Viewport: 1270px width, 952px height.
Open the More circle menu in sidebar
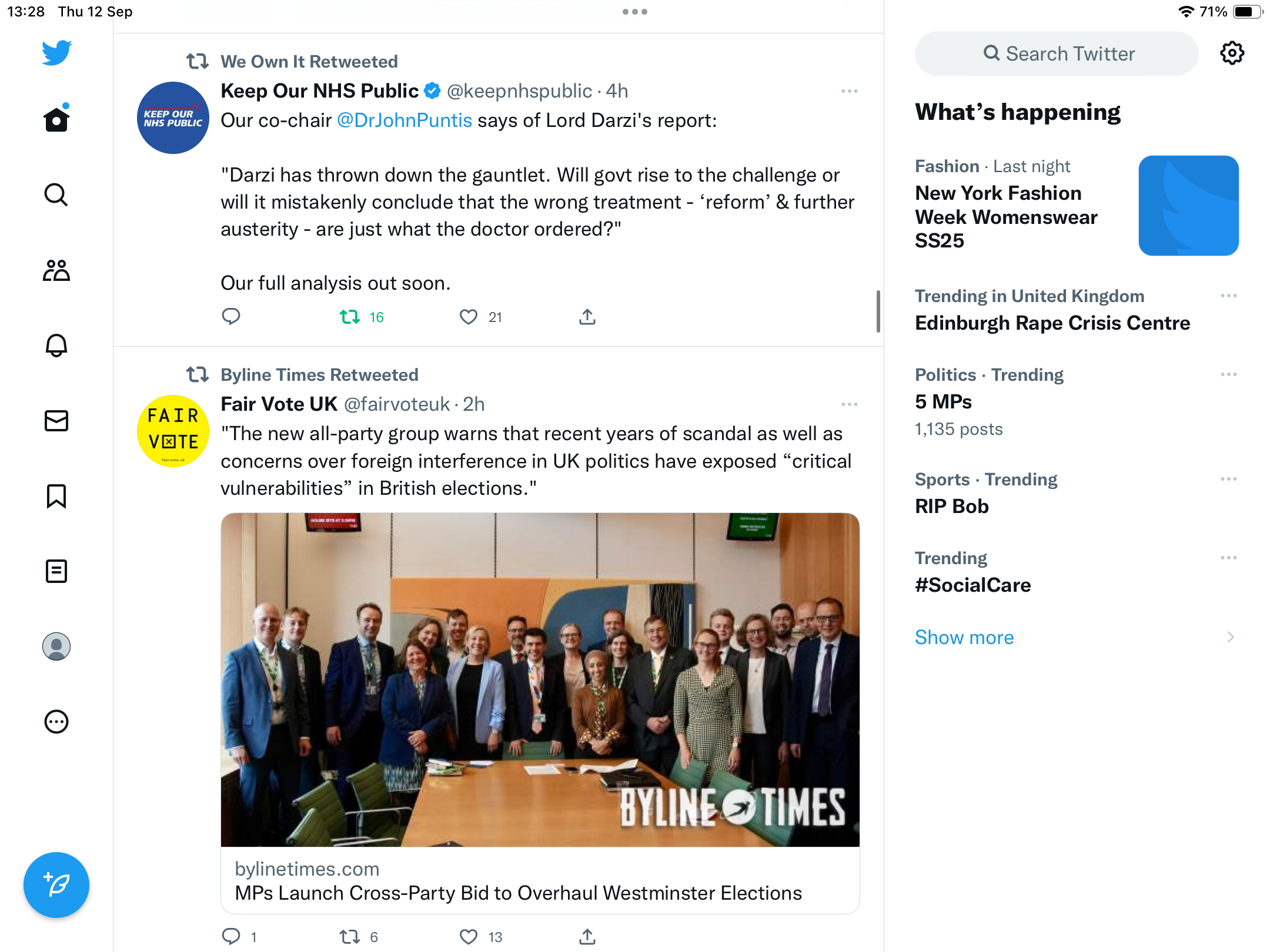(x=56, y=722)
